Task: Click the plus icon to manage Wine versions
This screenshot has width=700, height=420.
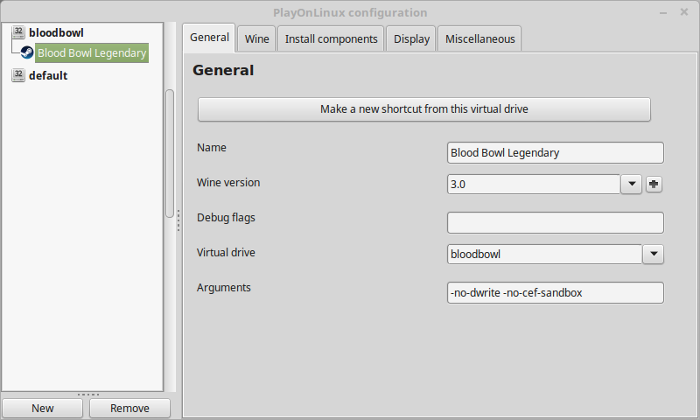Action: click(x=654, y=184)
